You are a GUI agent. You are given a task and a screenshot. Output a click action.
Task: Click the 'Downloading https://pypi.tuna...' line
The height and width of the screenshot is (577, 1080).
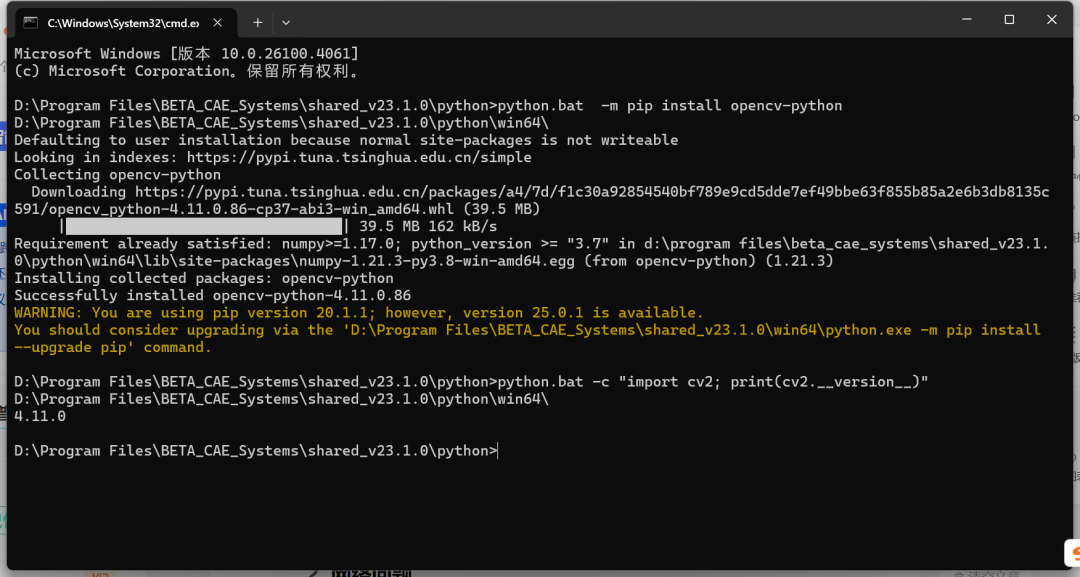click(540, 191)
